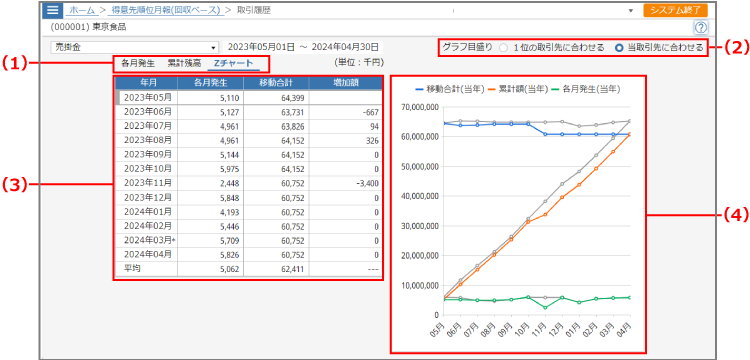The height and width of the screenshot is (360, 750).
Task: Select the 2023年05月 row
Action: (249, 98)
